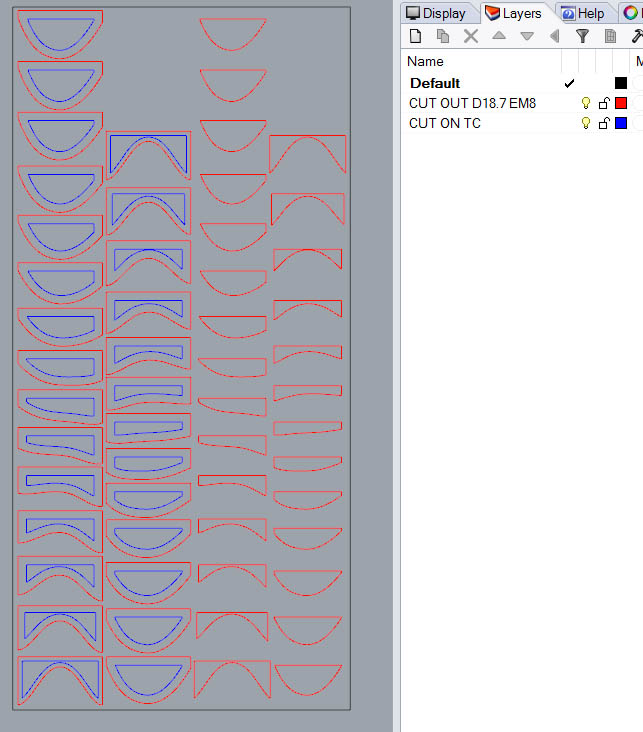Create a new layer with page icon
The width and height of the screenshot is (643, 732).
pyautogui.click(x=415, y=36)
